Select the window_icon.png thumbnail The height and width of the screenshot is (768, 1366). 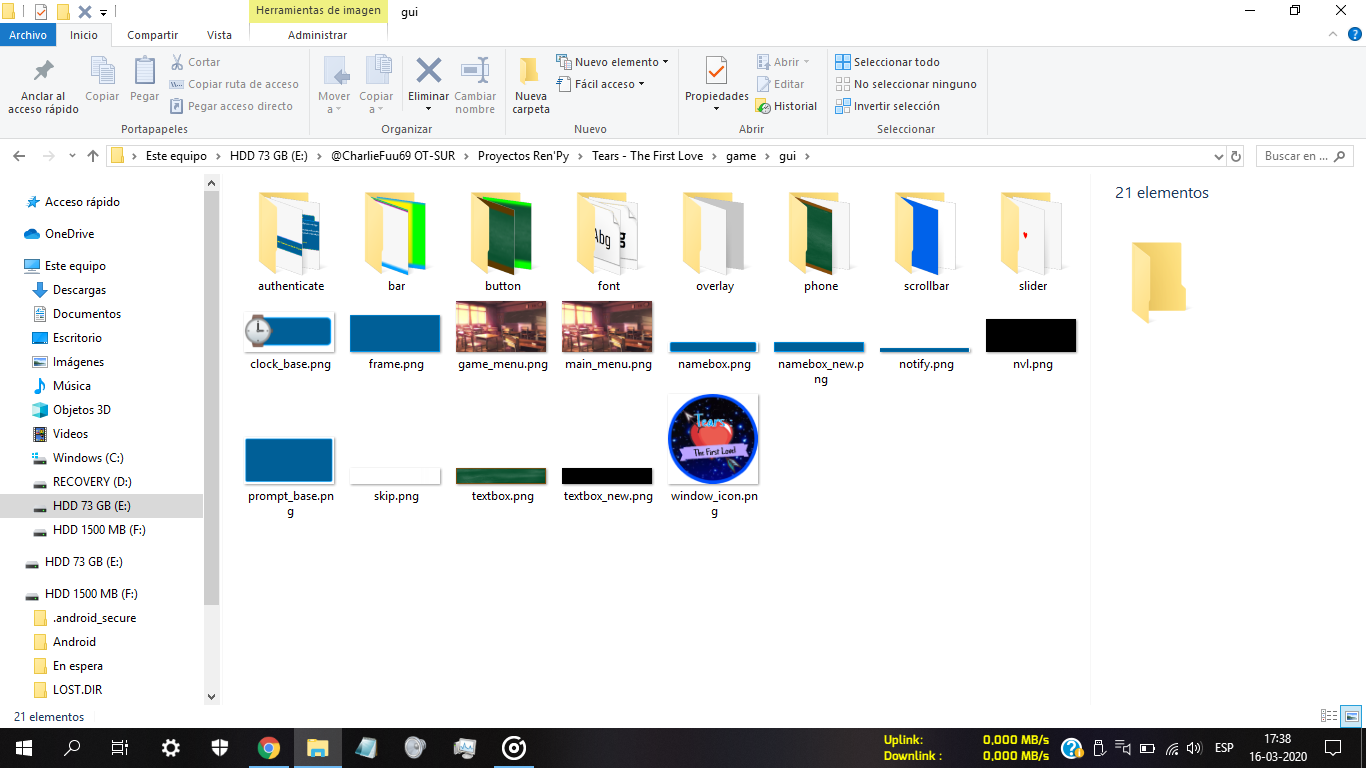click(713, 440)
